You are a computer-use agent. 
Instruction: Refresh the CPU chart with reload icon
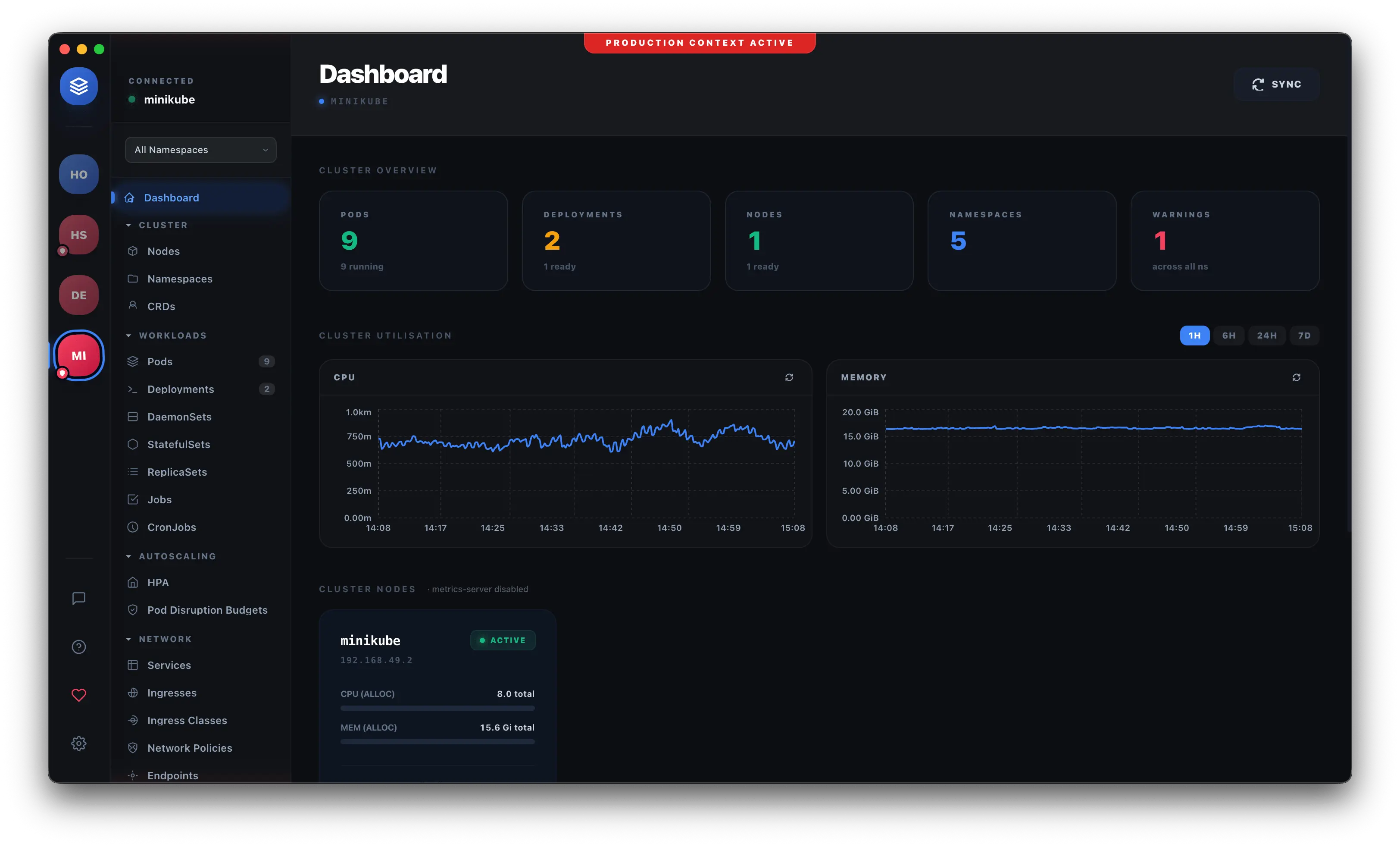[789, 377]
